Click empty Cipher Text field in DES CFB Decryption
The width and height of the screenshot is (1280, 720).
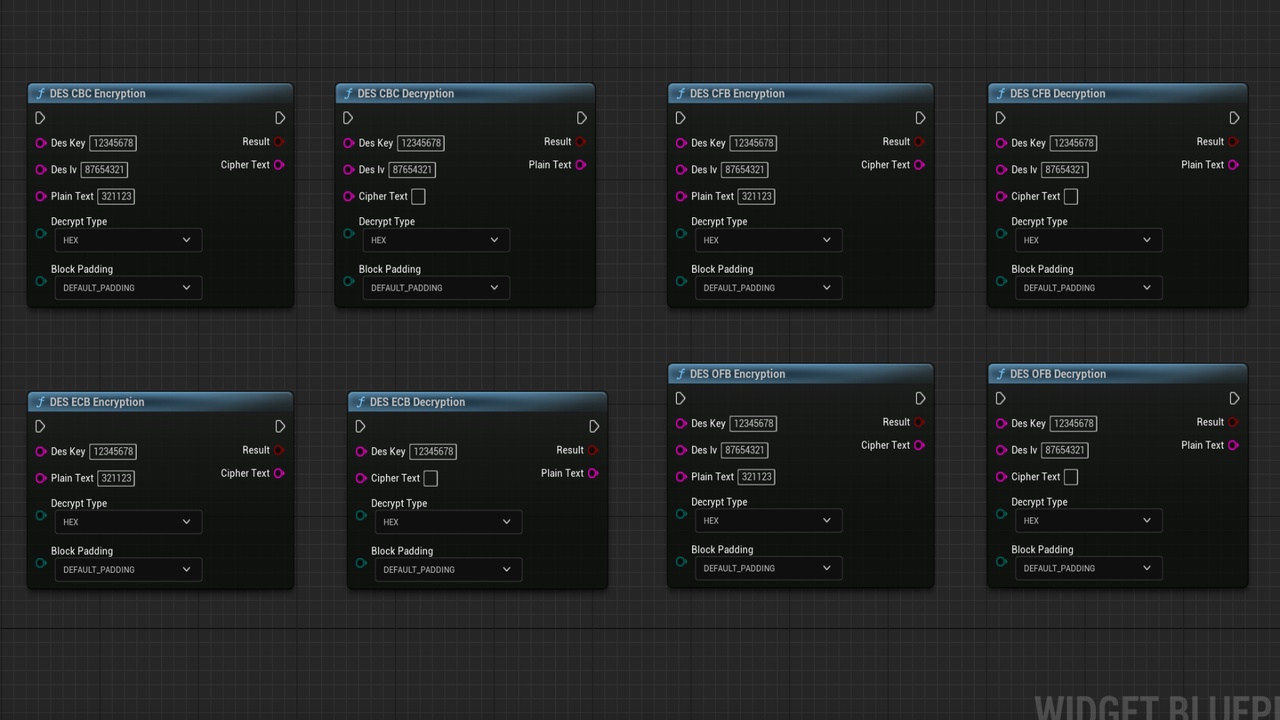(1071, 197)
